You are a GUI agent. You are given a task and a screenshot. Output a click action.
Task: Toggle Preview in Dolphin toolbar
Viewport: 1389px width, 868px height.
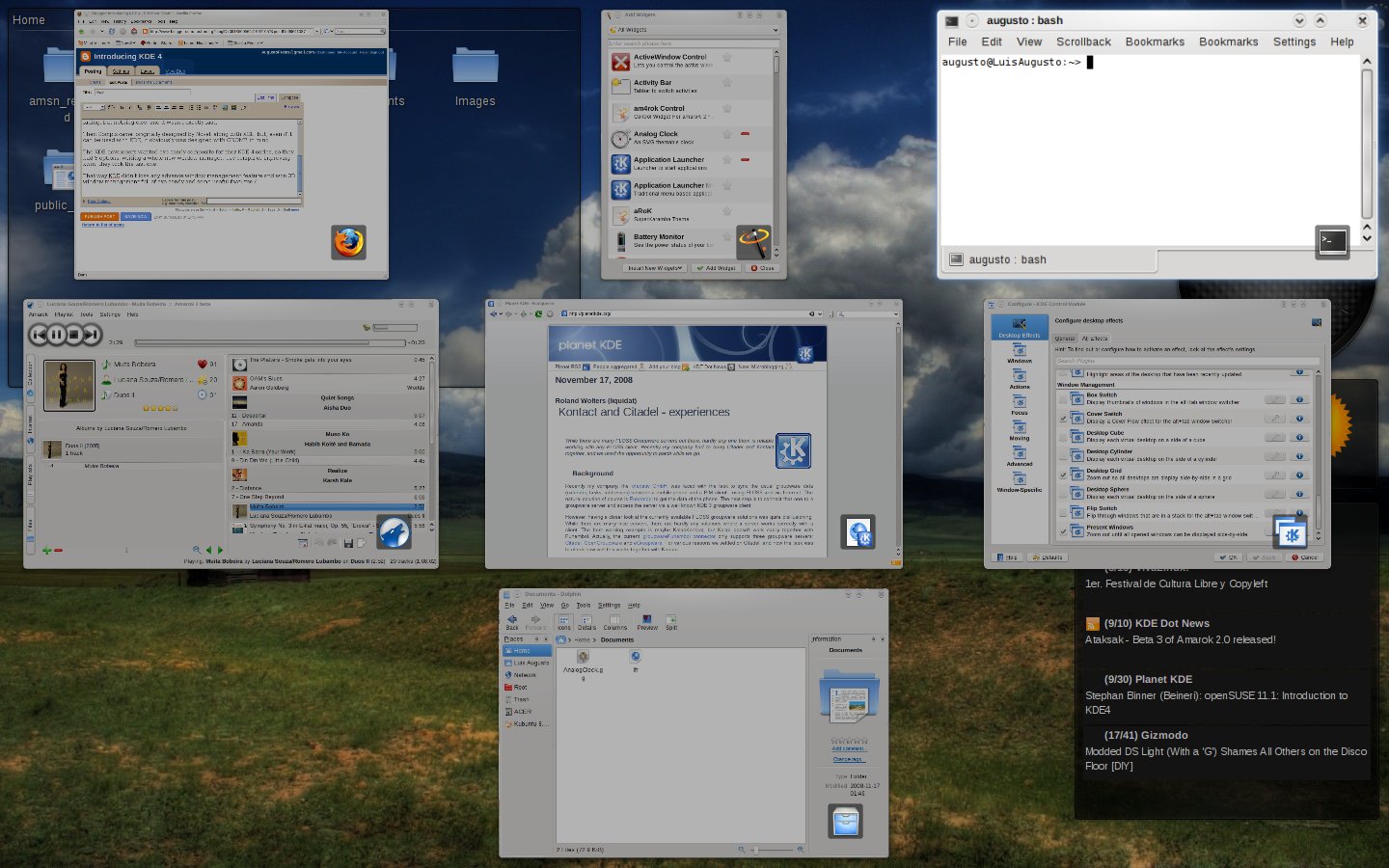tap(647, 622)
